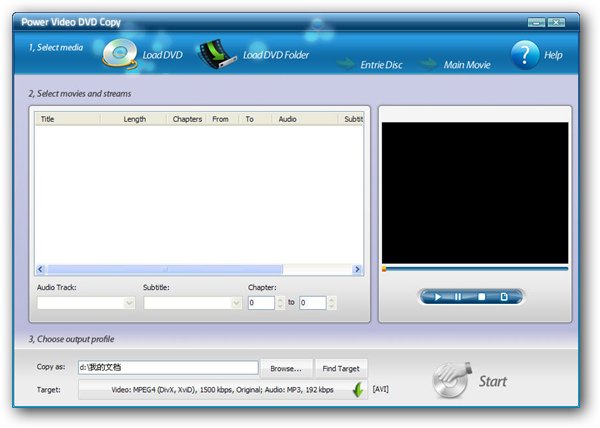600x428 pixels.
Task: Click the black video preview area
Action: coord(475,193)
